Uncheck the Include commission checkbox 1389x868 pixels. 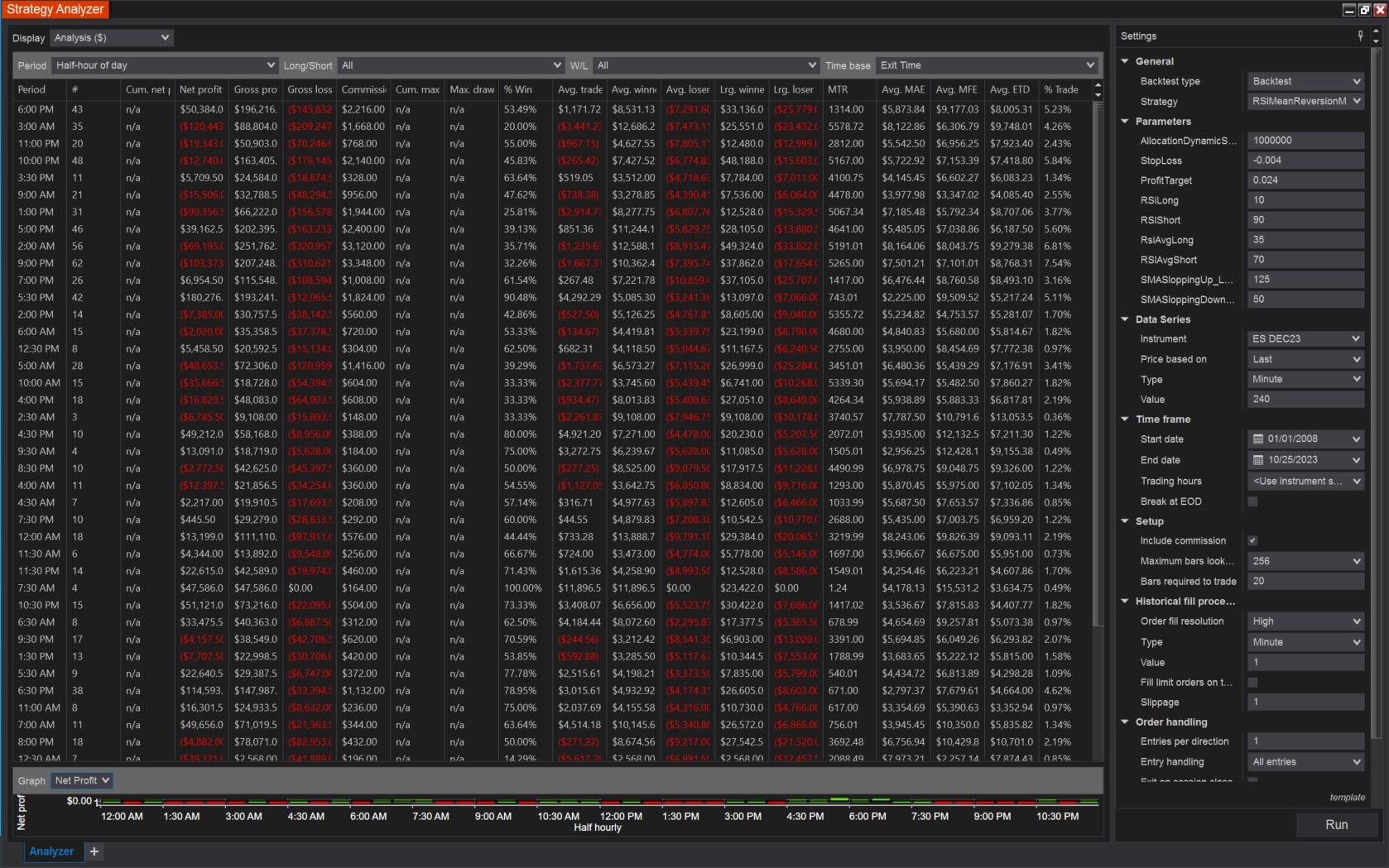pos(1252,541)
